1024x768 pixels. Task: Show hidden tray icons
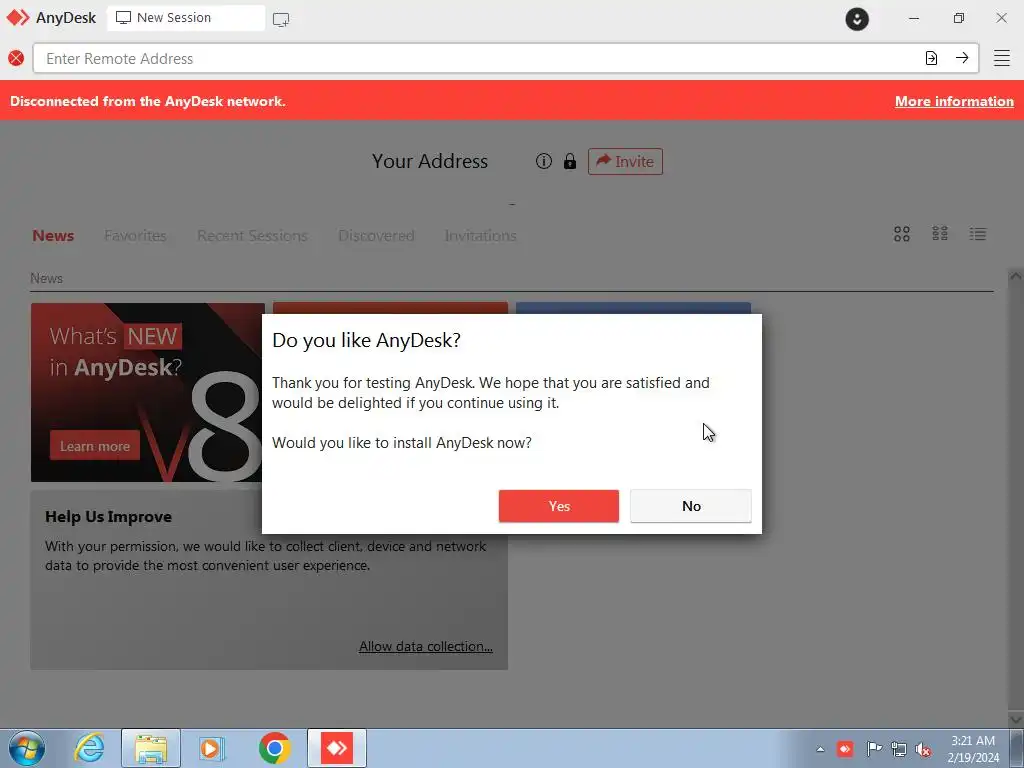(x=820, y=749)
